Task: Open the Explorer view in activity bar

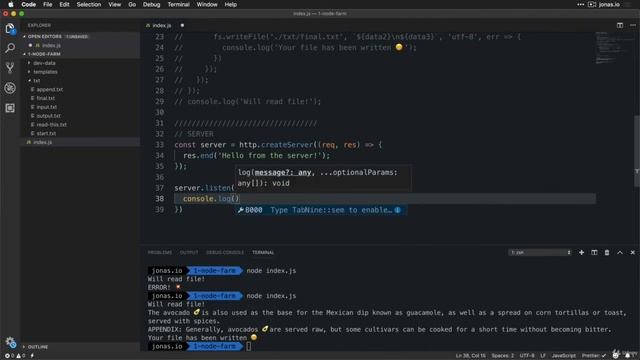Action: 10,29
